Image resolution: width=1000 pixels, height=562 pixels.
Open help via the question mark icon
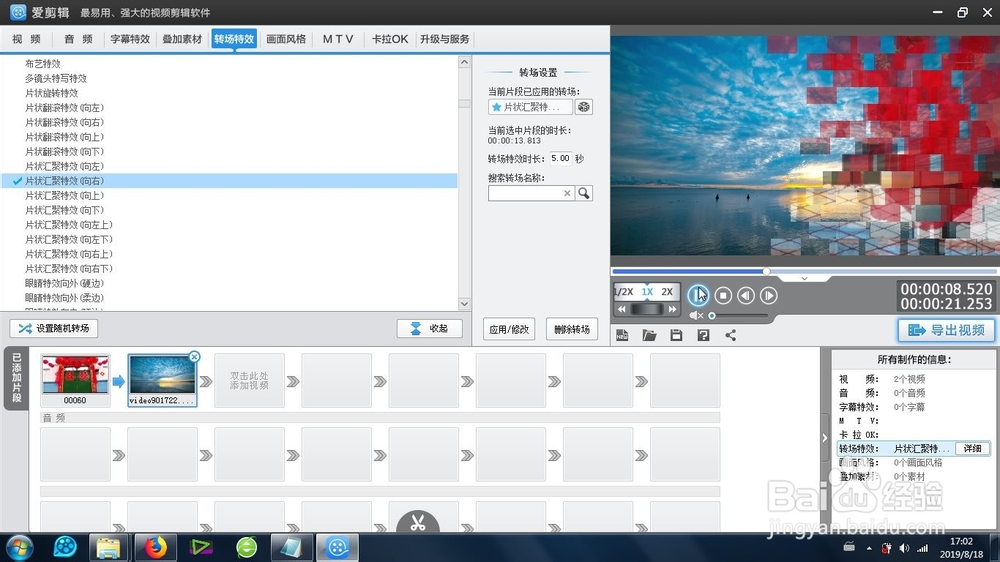[x=703, y=335]
